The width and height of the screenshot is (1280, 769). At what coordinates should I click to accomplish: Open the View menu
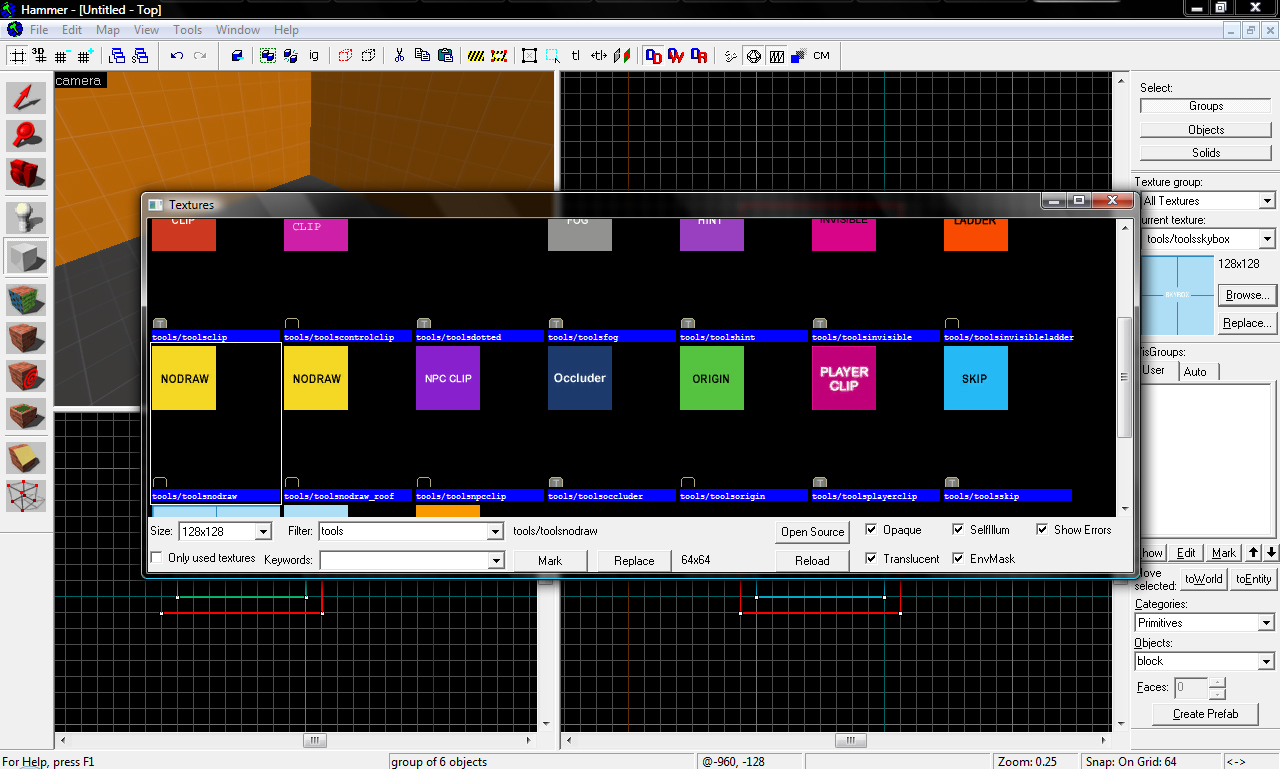pos(146,30)
